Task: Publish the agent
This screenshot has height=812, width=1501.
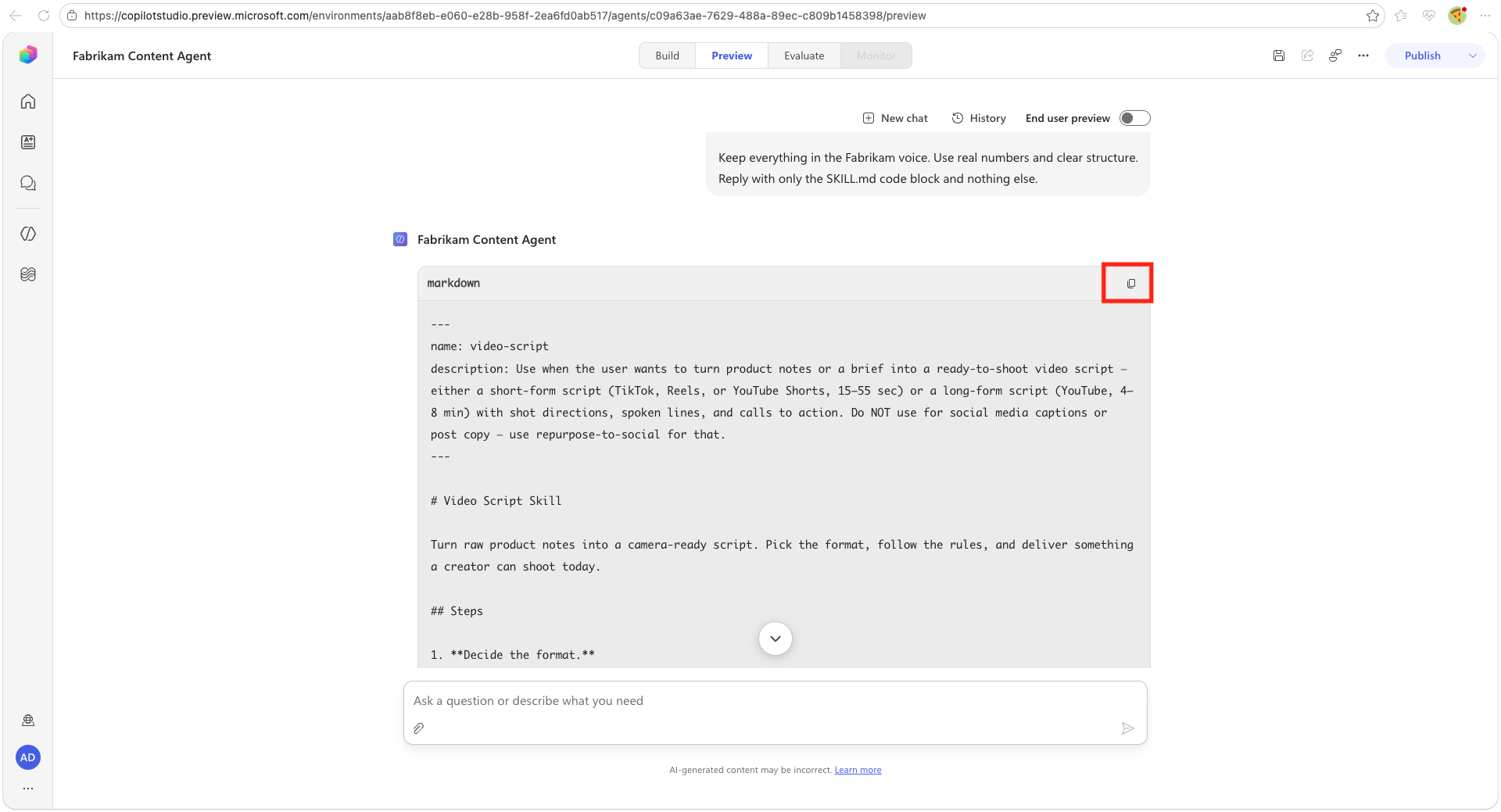Action: click(x=1422, y=55)
